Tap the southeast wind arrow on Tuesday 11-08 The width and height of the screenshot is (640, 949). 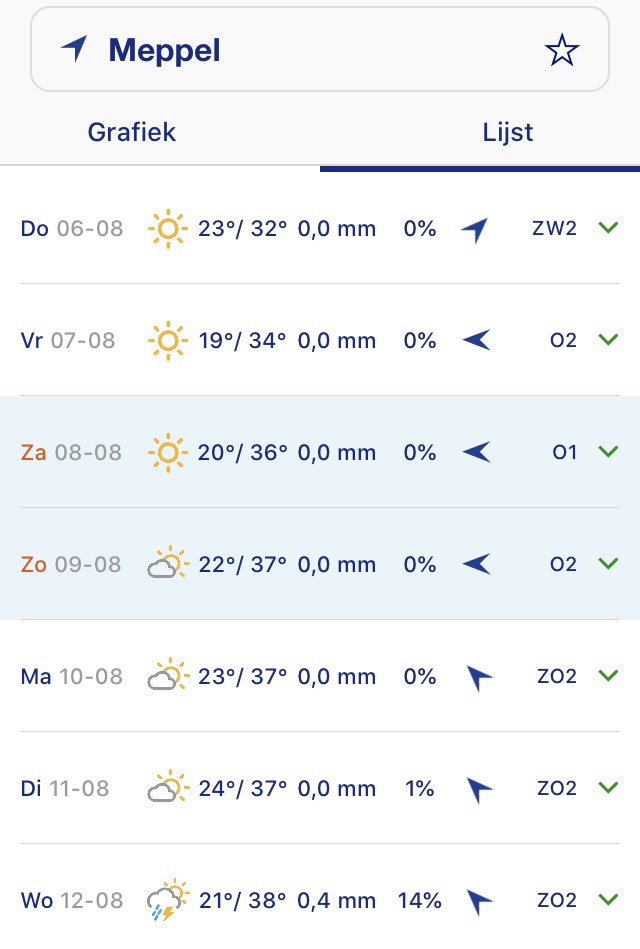480,790
